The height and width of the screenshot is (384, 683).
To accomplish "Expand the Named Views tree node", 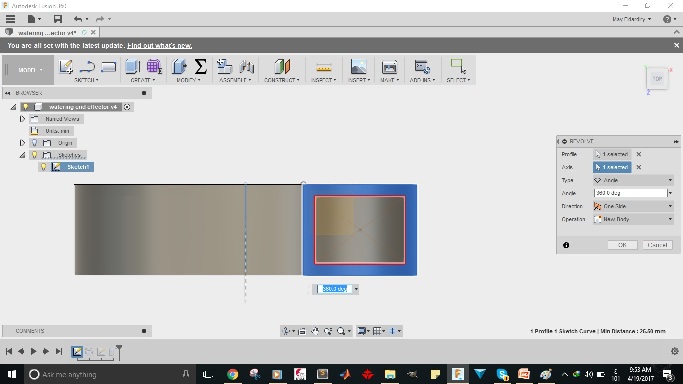I will tap(22, 118).
